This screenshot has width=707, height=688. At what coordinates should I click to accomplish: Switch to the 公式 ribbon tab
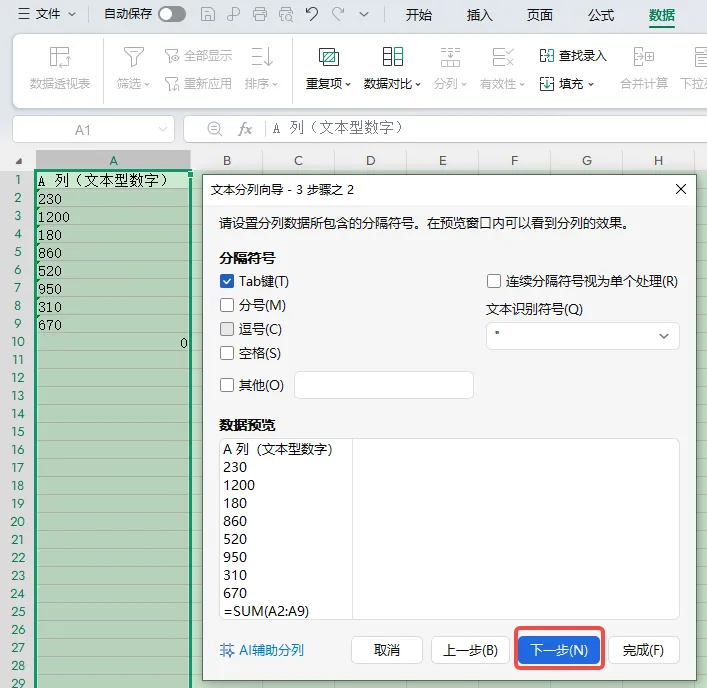(601, 15)
